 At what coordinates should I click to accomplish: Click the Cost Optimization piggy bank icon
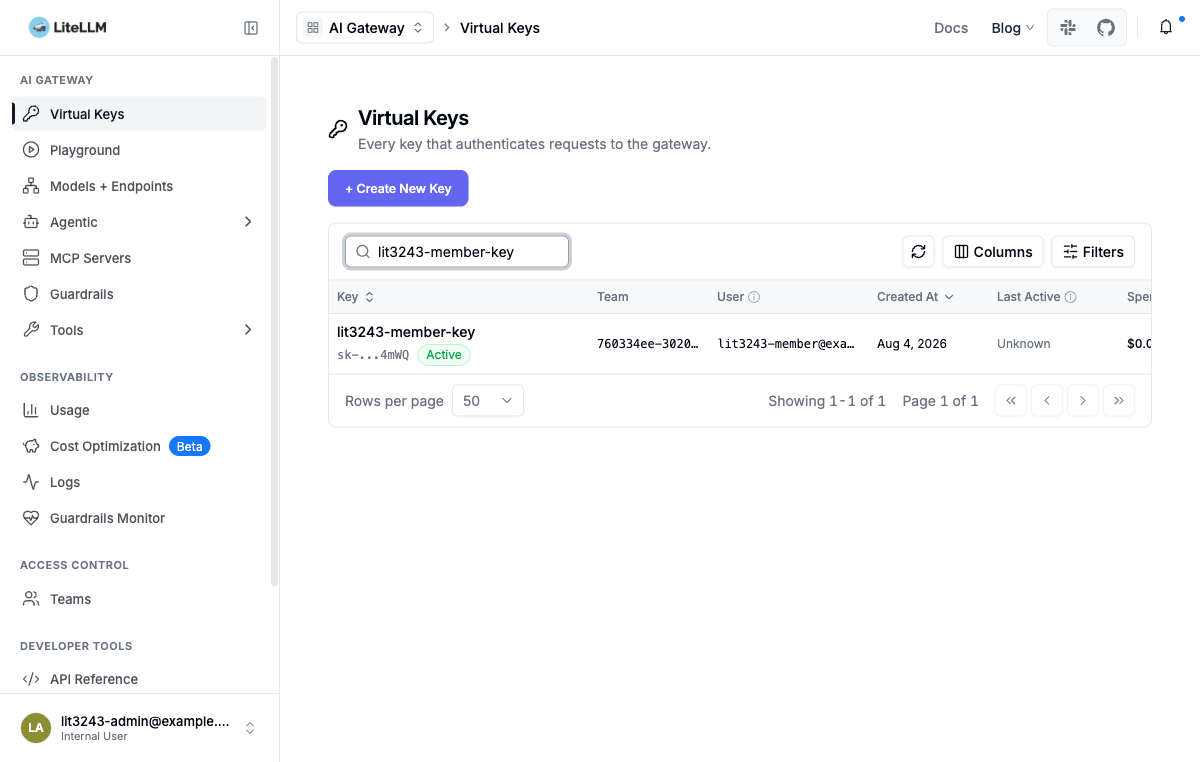pyautogui.click(x=31, y=446)
